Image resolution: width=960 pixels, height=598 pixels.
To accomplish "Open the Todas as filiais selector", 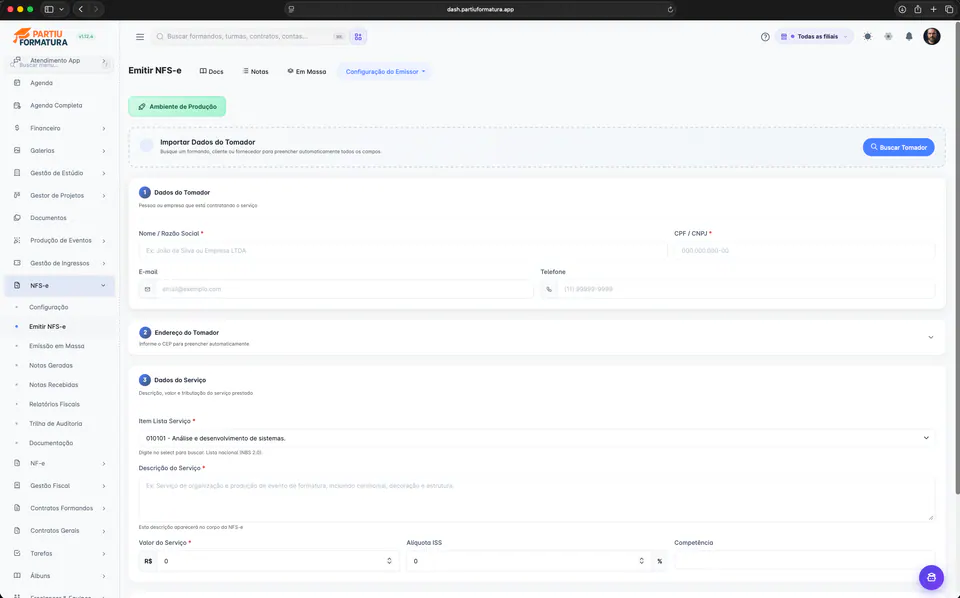I will [x=814, y=37].
